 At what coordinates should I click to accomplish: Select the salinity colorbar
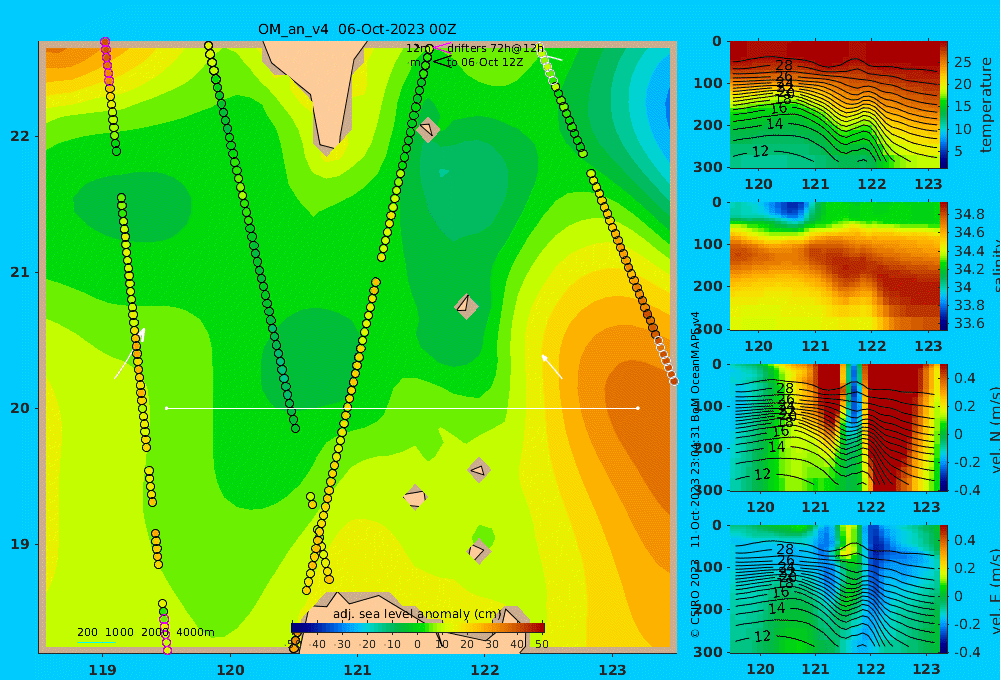pyautogui.click(x=944, y=266)
